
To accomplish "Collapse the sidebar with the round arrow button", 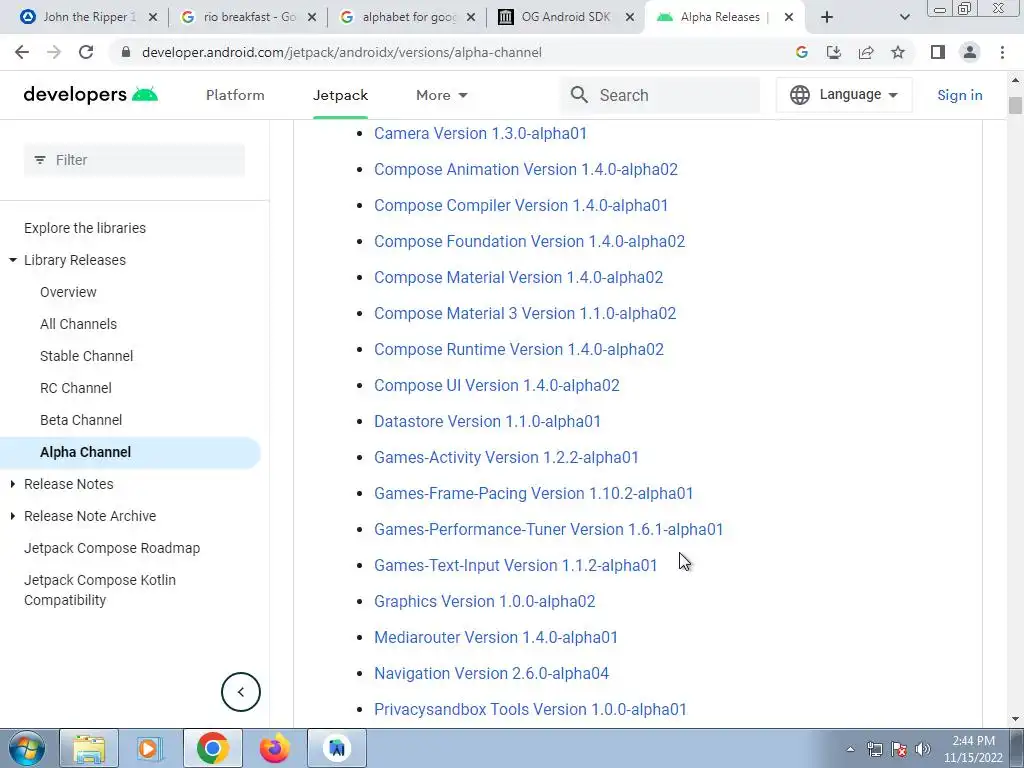I will pyautogui.click(x=240, y=692).
